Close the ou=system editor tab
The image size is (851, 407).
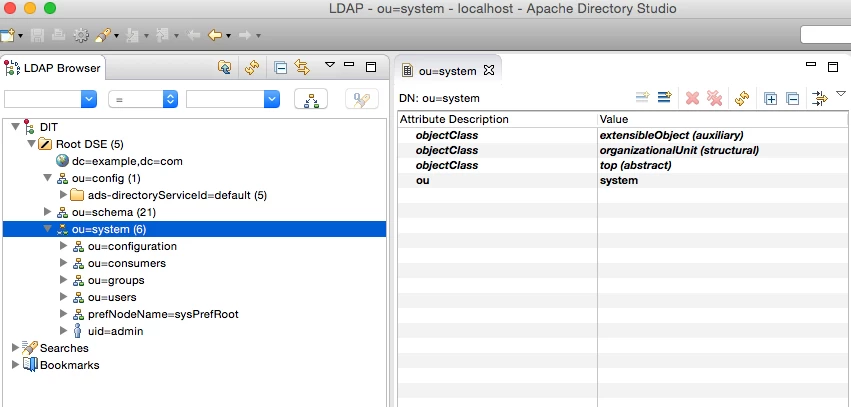pyautogui.click(x=489, y=70)
